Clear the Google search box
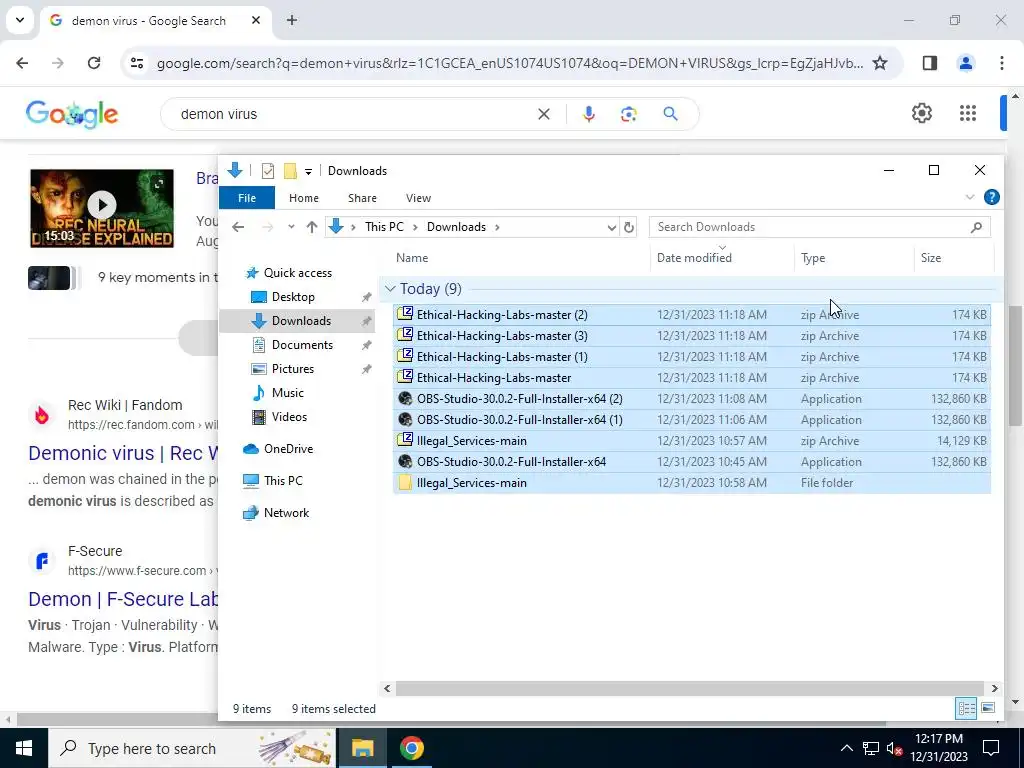 pyautogui.click(x=543, y=114)
